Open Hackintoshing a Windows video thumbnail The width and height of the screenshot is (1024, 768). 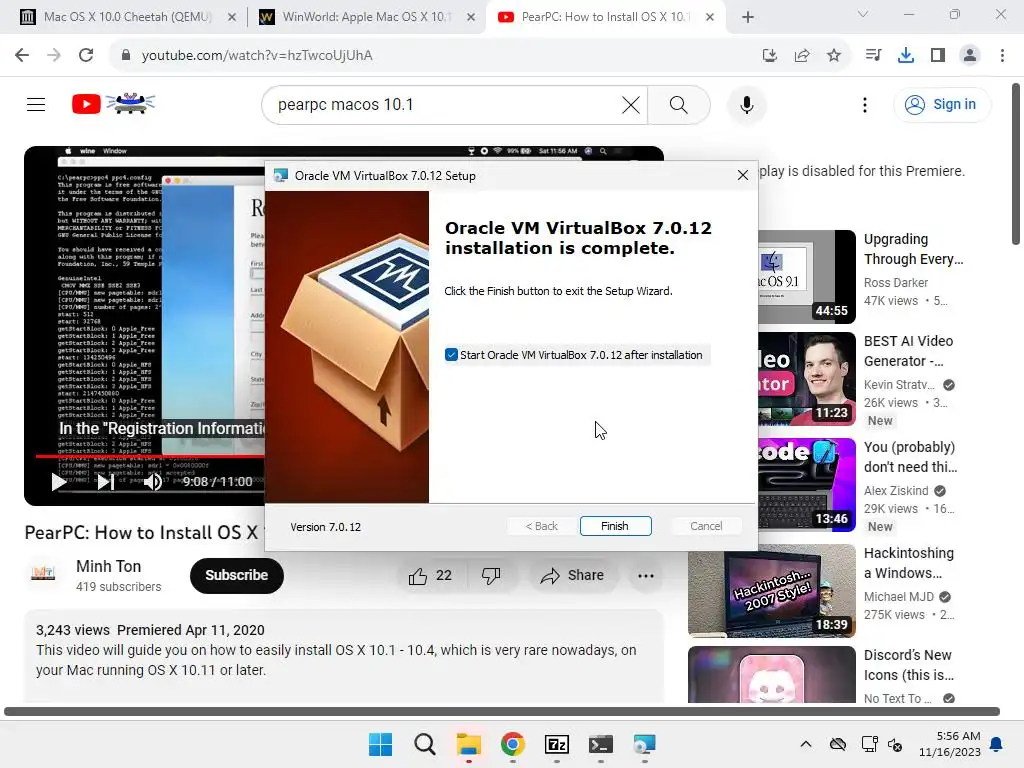pos(771,590)
